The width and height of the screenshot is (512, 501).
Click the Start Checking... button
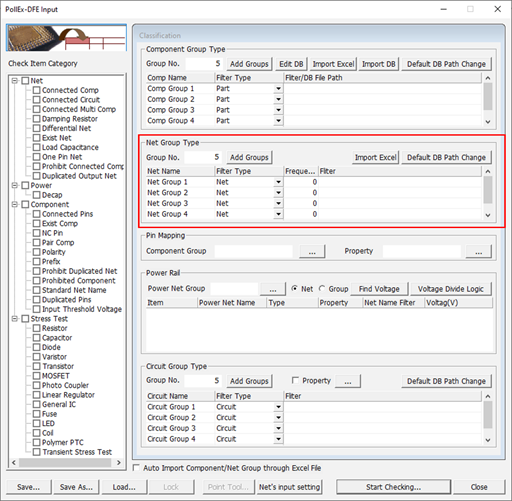point(394,487)
